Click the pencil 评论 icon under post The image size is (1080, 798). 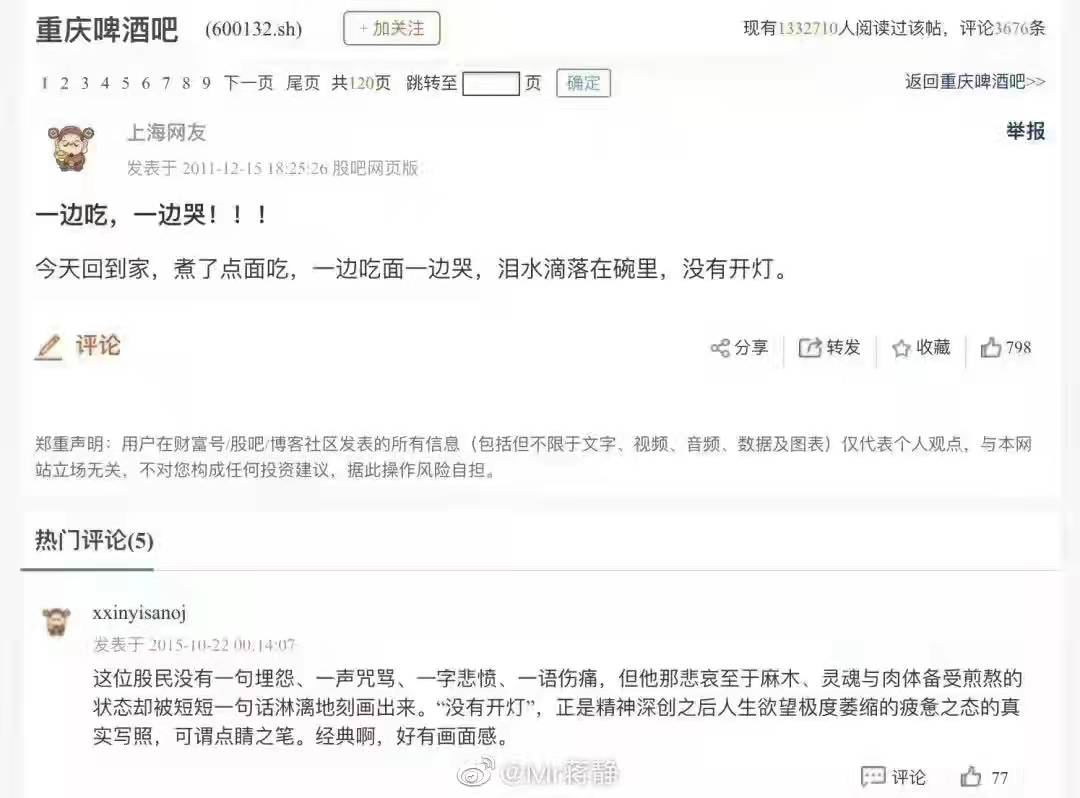click(x=49, y=346)
